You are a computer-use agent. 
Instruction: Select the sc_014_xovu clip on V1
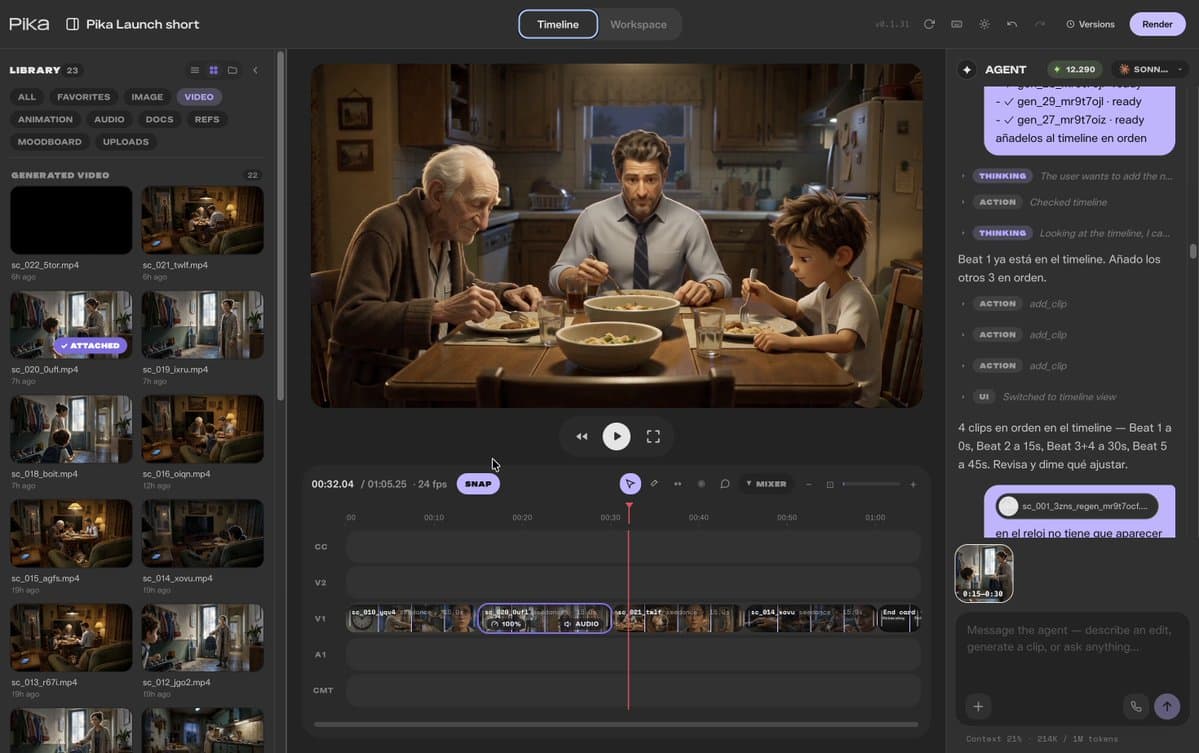coord(811,618)
